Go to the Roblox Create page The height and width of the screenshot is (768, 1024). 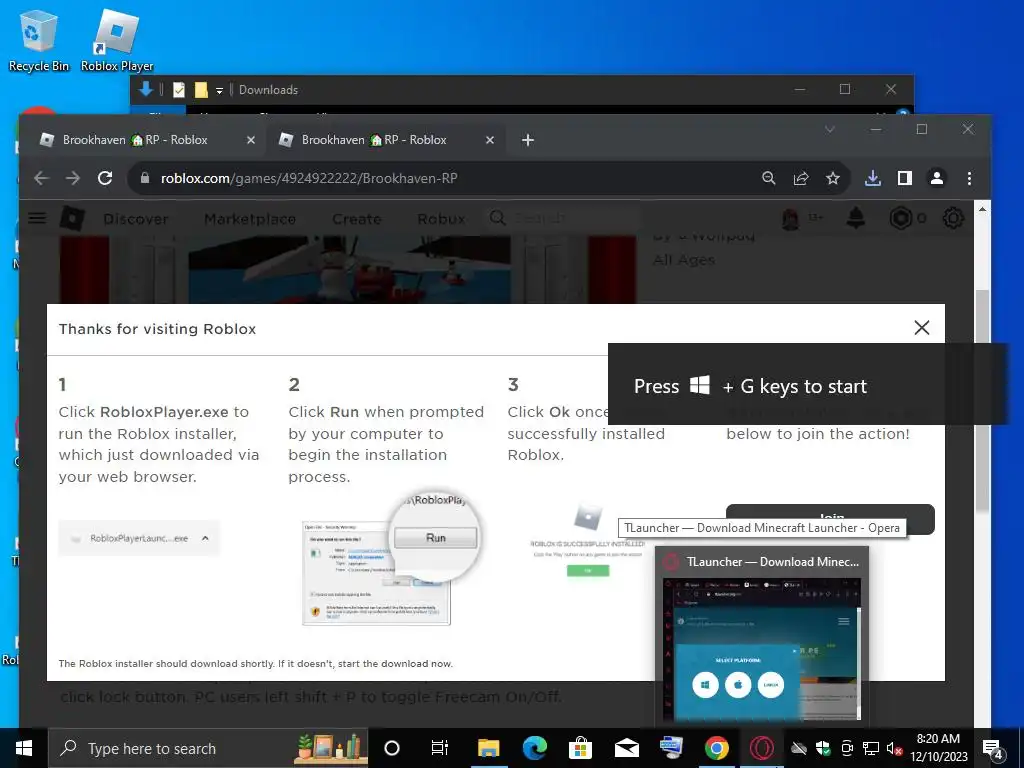356,219
